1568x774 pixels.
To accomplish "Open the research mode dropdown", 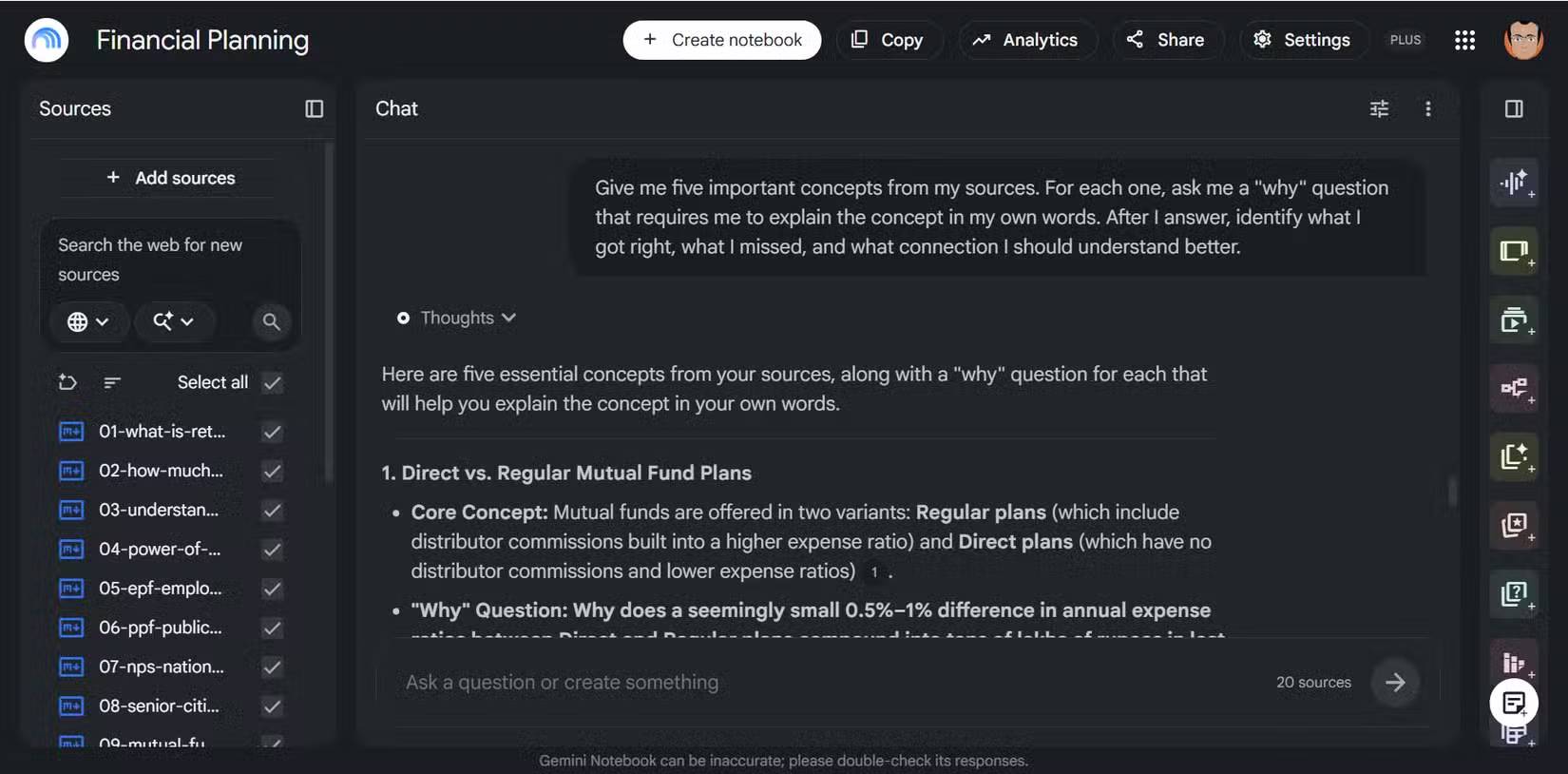I will [174, 321].
